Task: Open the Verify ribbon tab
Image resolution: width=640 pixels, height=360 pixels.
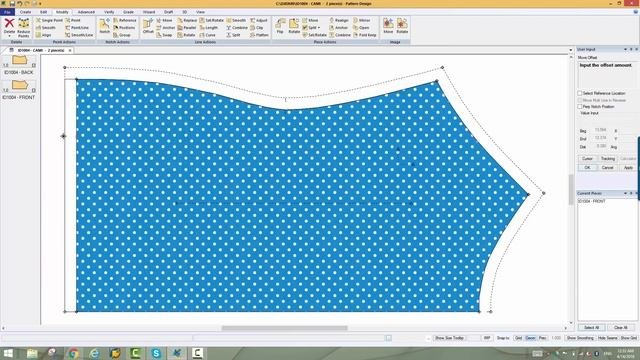Action: click(x=109, y=12)
